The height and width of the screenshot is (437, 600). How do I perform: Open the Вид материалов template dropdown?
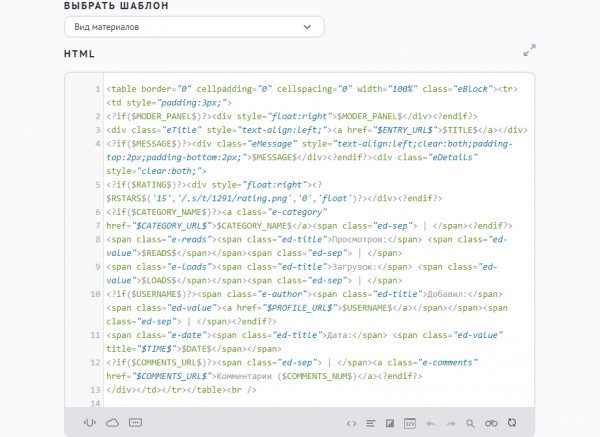[x=194, y=27]
